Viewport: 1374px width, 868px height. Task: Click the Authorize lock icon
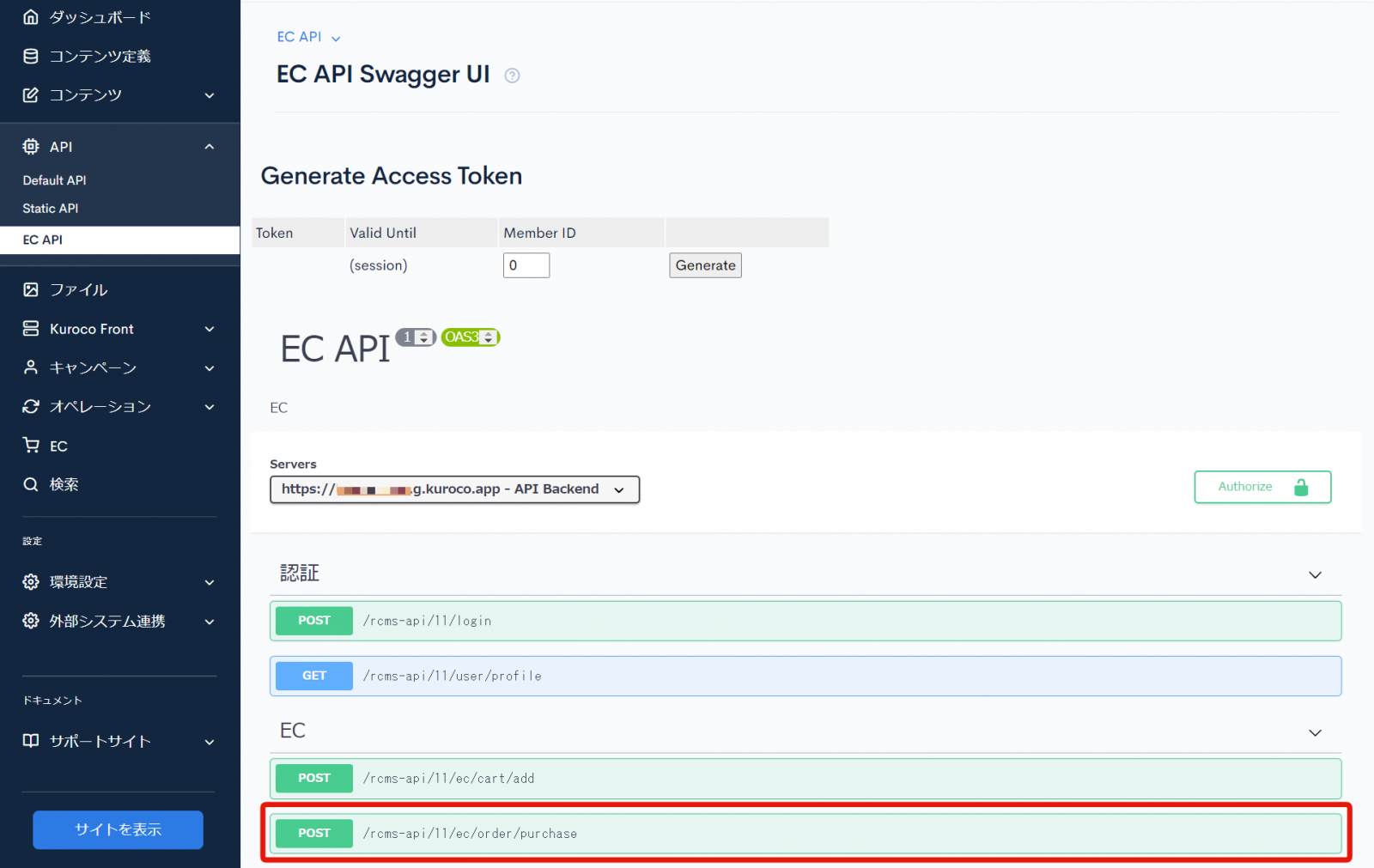coord(1301,487)
